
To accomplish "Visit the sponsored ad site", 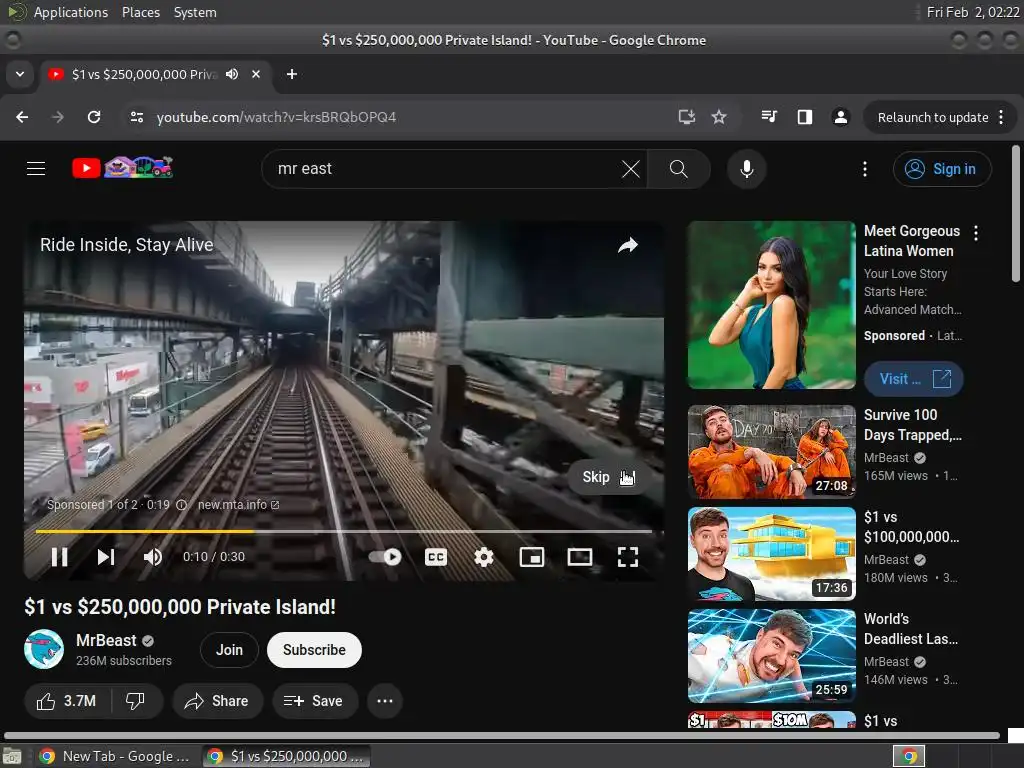I will point(914,379).
